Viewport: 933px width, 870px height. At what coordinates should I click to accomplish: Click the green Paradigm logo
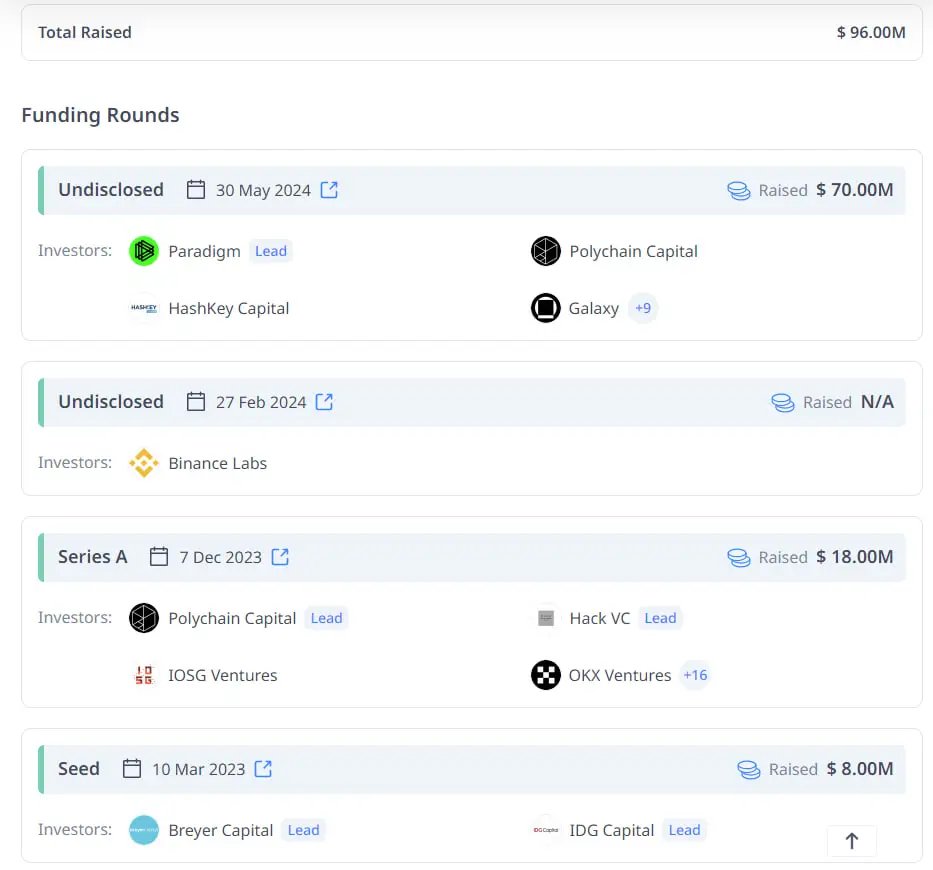(144, 251)
